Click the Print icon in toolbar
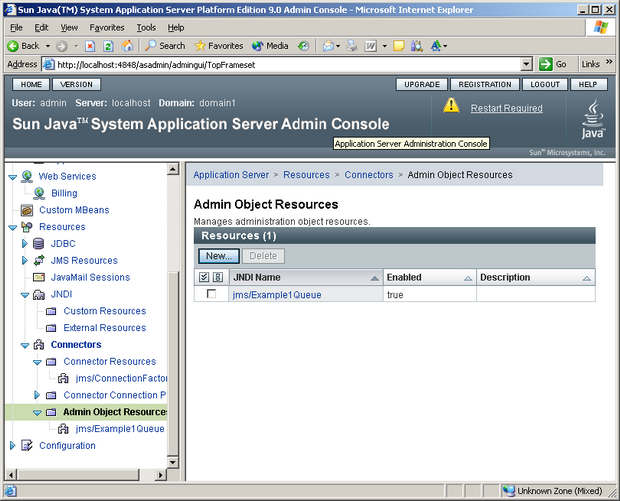Image resolution: width=620 pixels, height=501 pixels. (352, 46)
